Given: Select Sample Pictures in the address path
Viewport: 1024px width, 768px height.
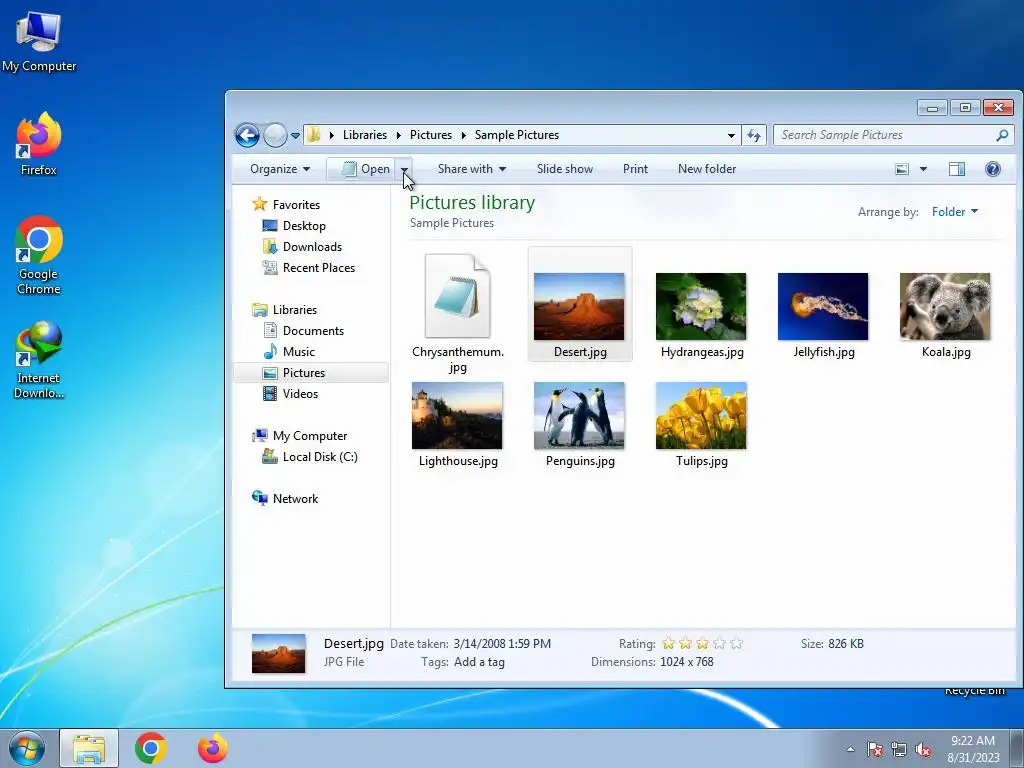Looking at the screenshot, I should [517, 135].
